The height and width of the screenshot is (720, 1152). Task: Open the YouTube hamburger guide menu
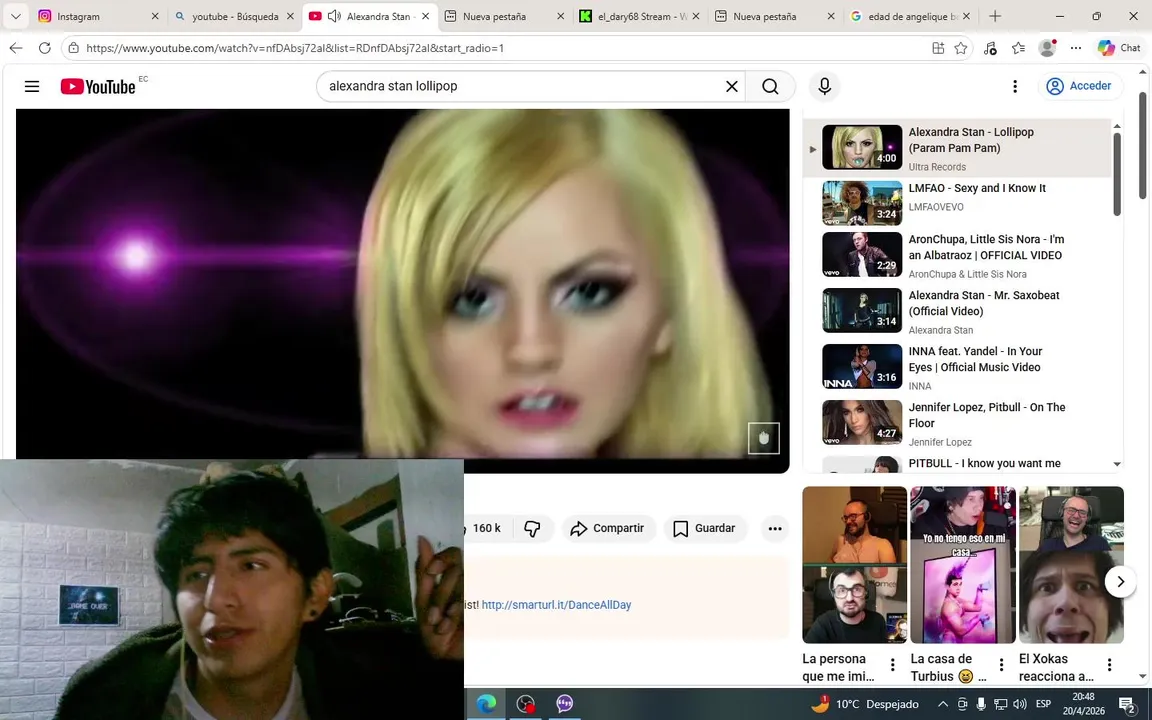coord(32,87)
